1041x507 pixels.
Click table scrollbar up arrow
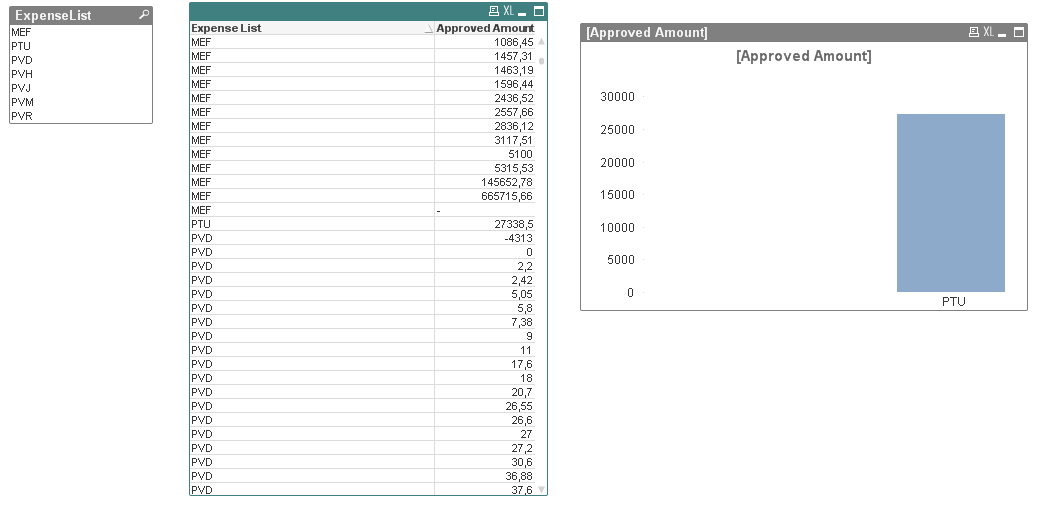(x=541, y=42)
